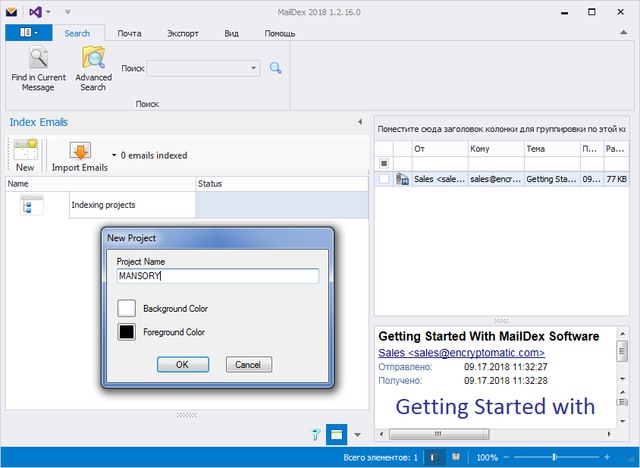This screenshot has width=640, height=468.
Task: Click the book reading view icon in status bar
Action: tap(456, 457)
